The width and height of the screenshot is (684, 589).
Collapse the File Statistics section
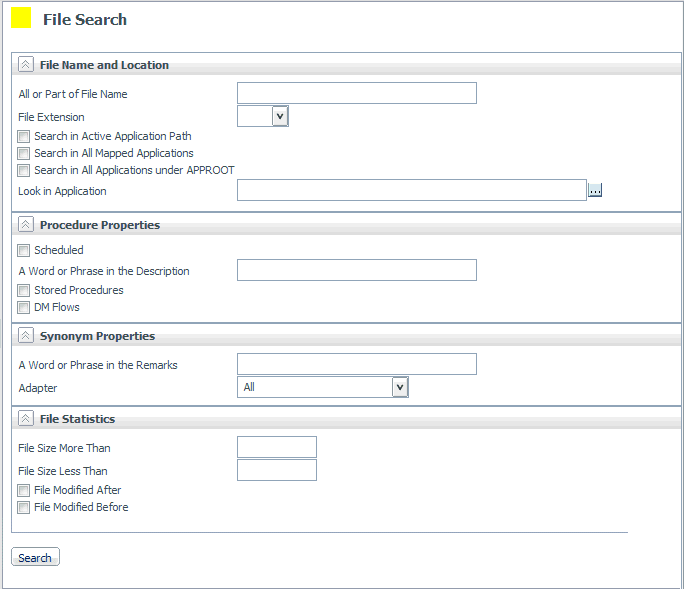click(26, 419)
